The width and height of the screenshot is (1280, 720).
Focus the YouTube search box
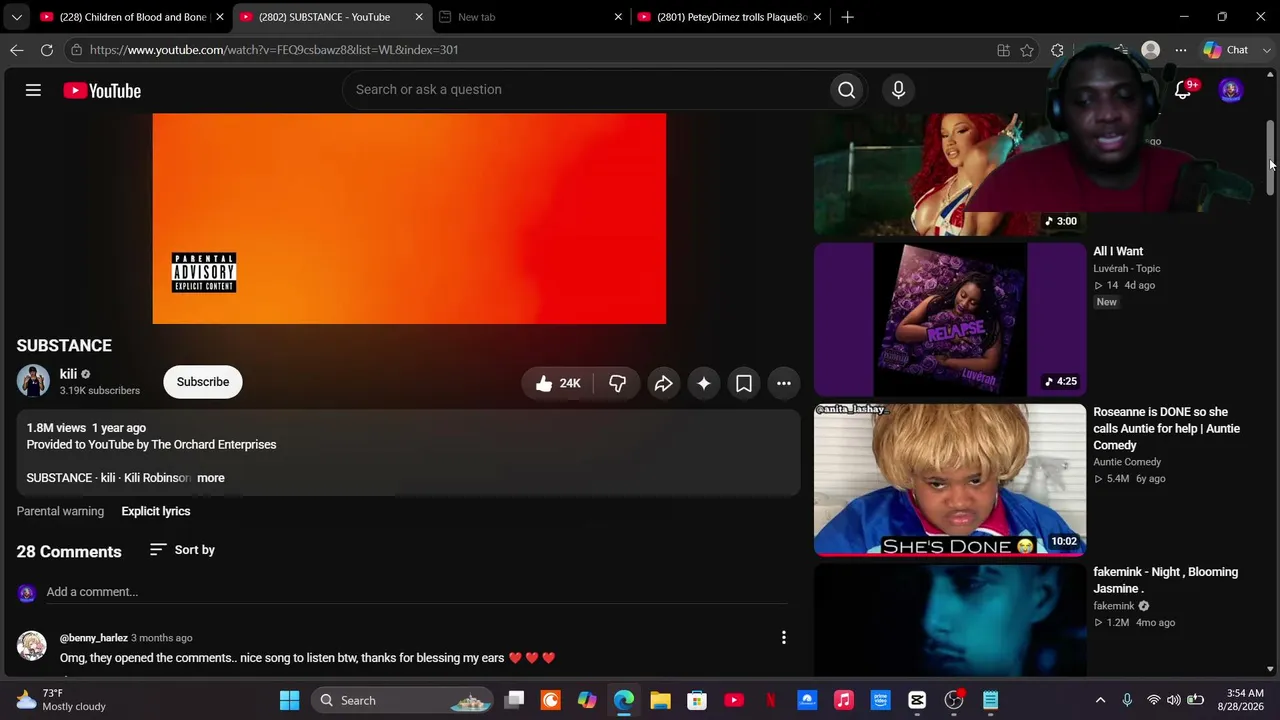(x=585, y=90)
